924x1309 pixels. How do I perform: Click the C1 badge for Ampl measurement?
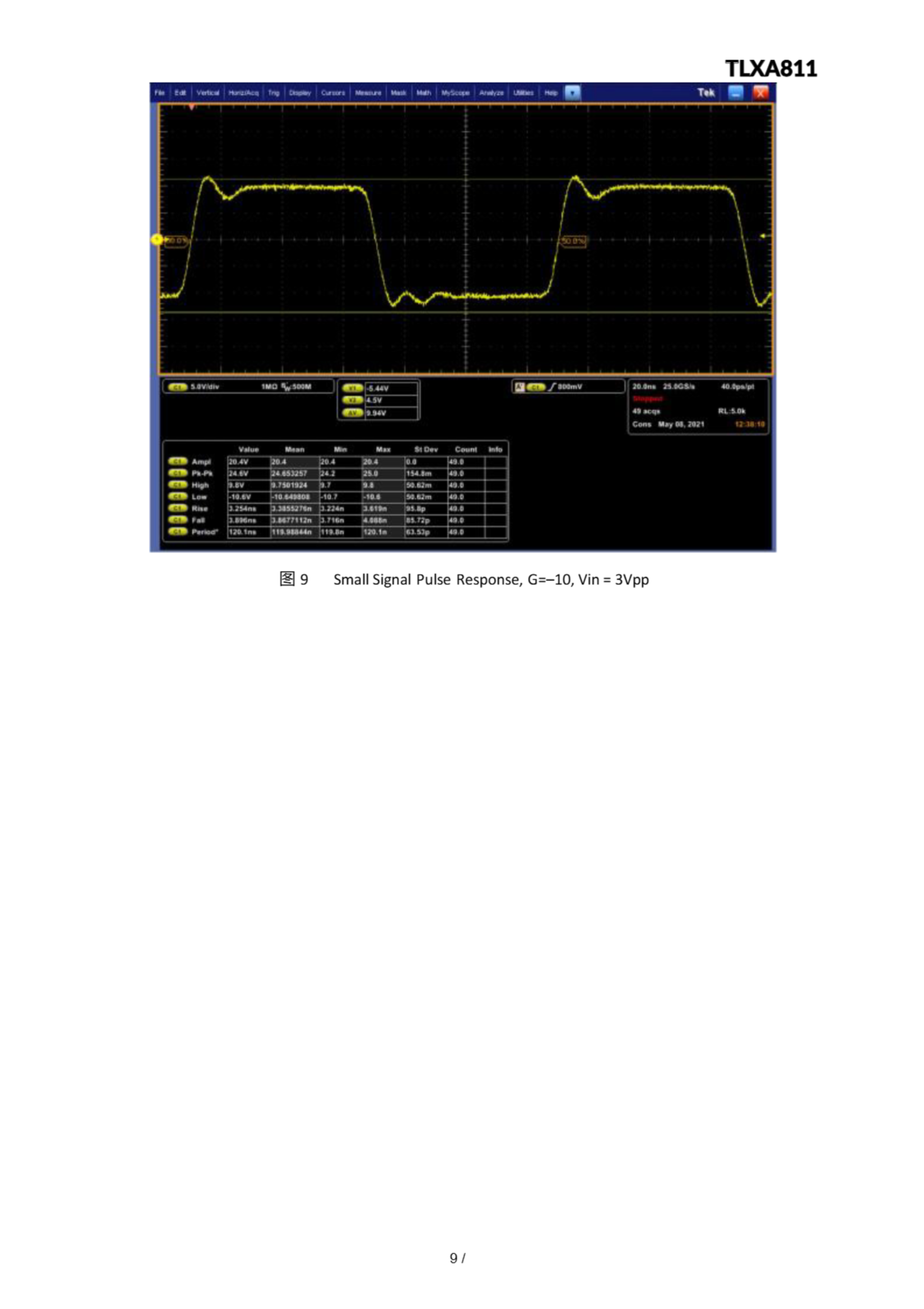coord(178,462)
